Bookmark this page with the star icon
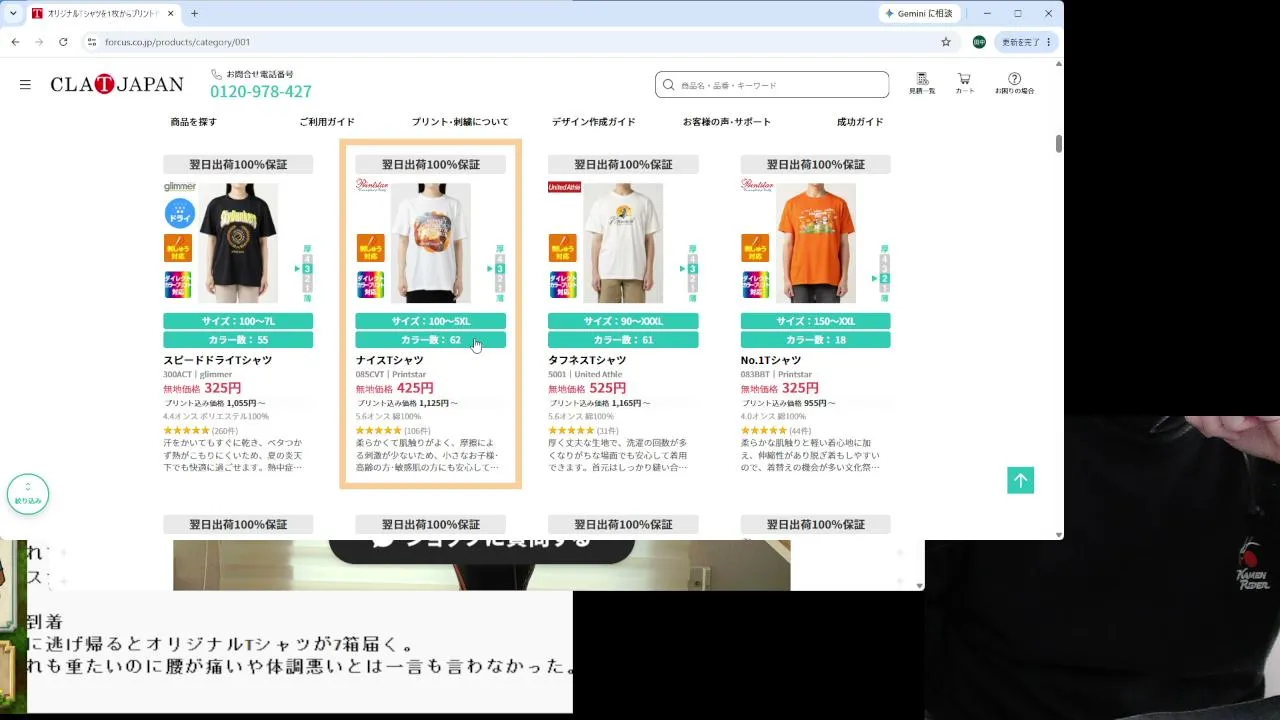Image resolution: width=1280 pixels, height=720 pixels. coord(946,42)
